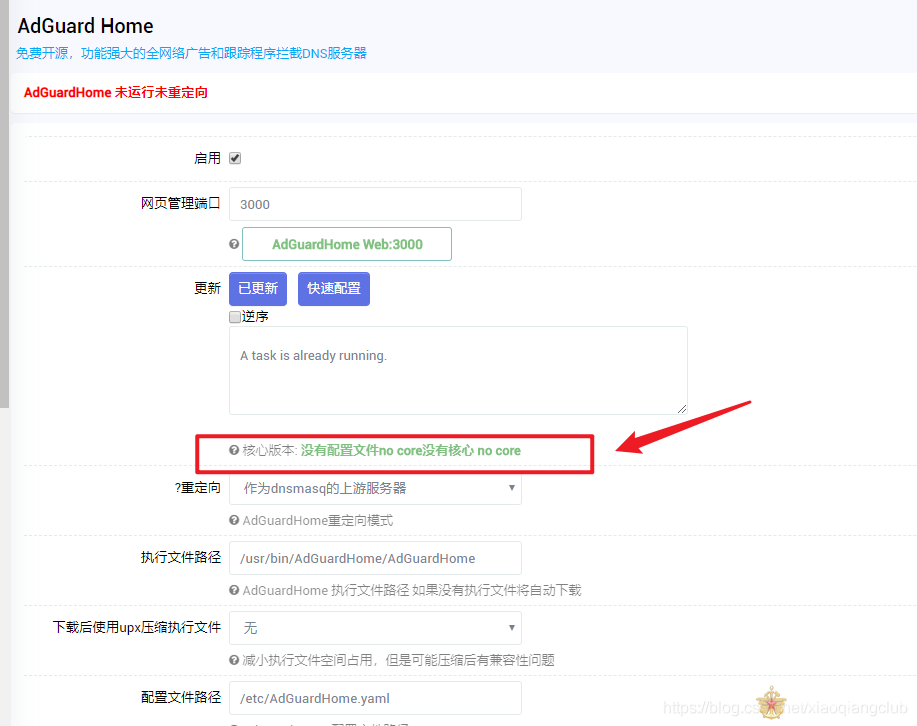Click the 已更新 update button
The width and height of the screenshot is (917, 726).
click(x=258, y=288)
